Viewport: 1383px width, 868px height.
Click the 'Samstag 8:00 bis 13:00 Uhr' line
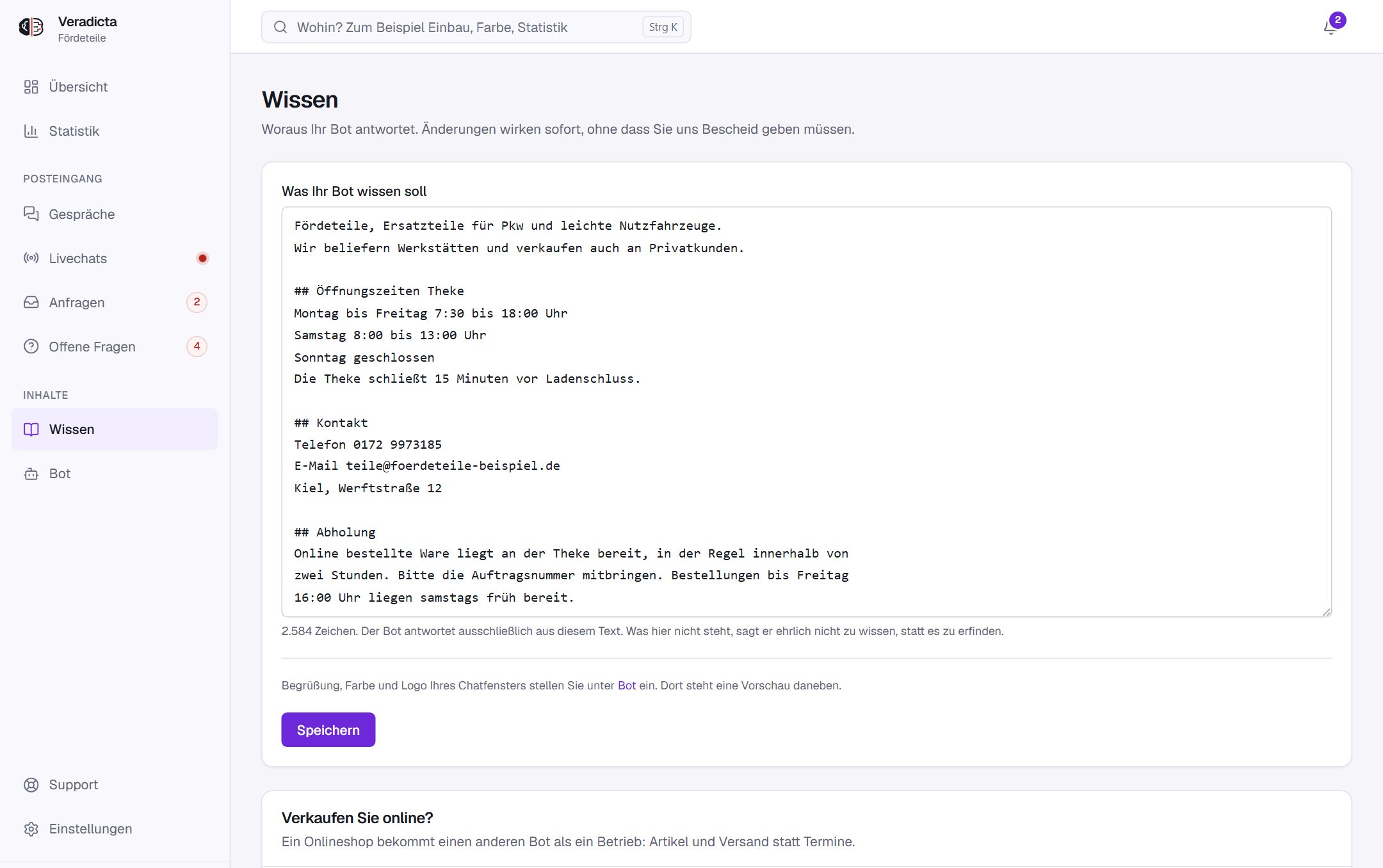390,335
